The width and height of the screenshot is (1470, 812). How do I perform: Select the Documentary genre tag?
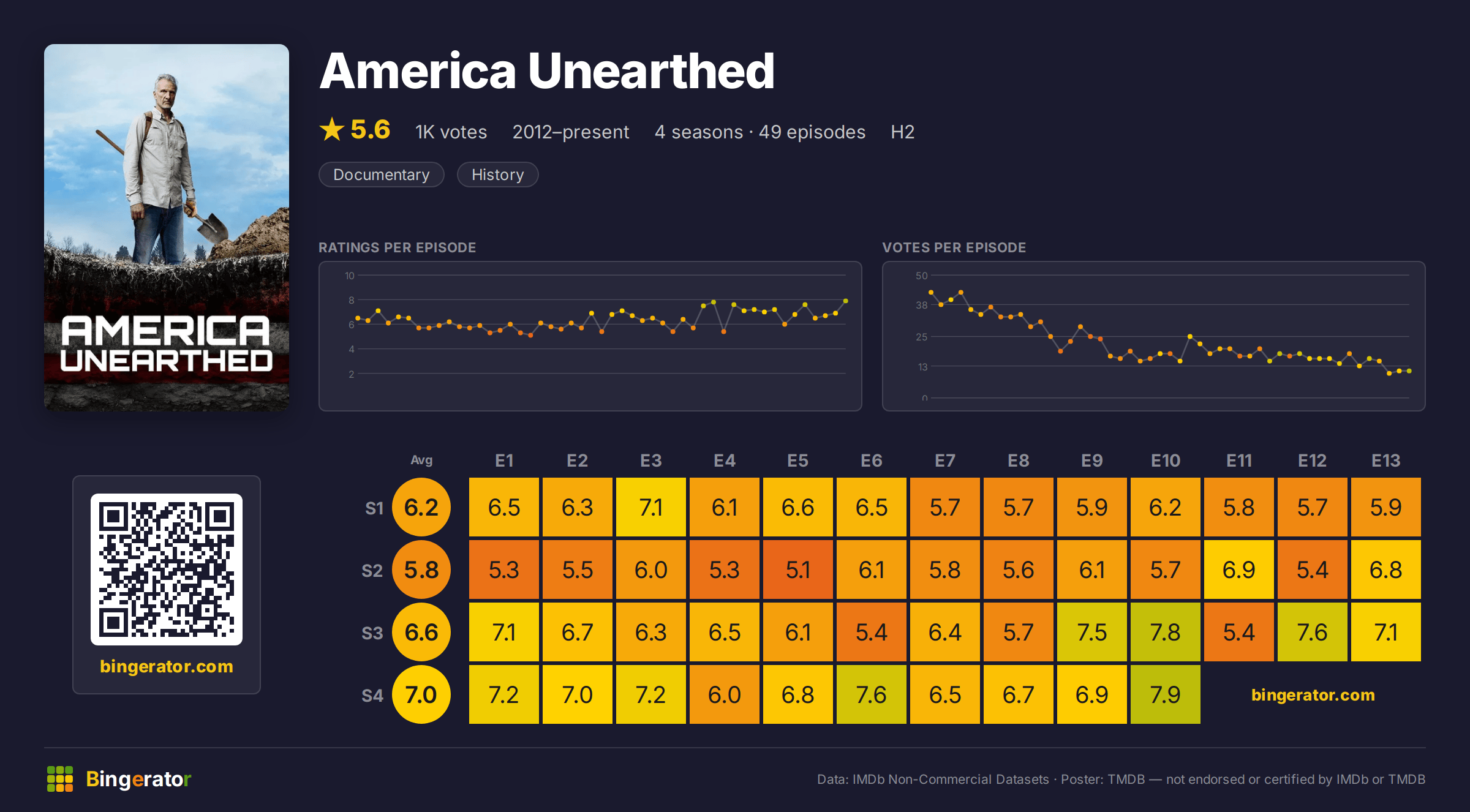tap(382, 175)
